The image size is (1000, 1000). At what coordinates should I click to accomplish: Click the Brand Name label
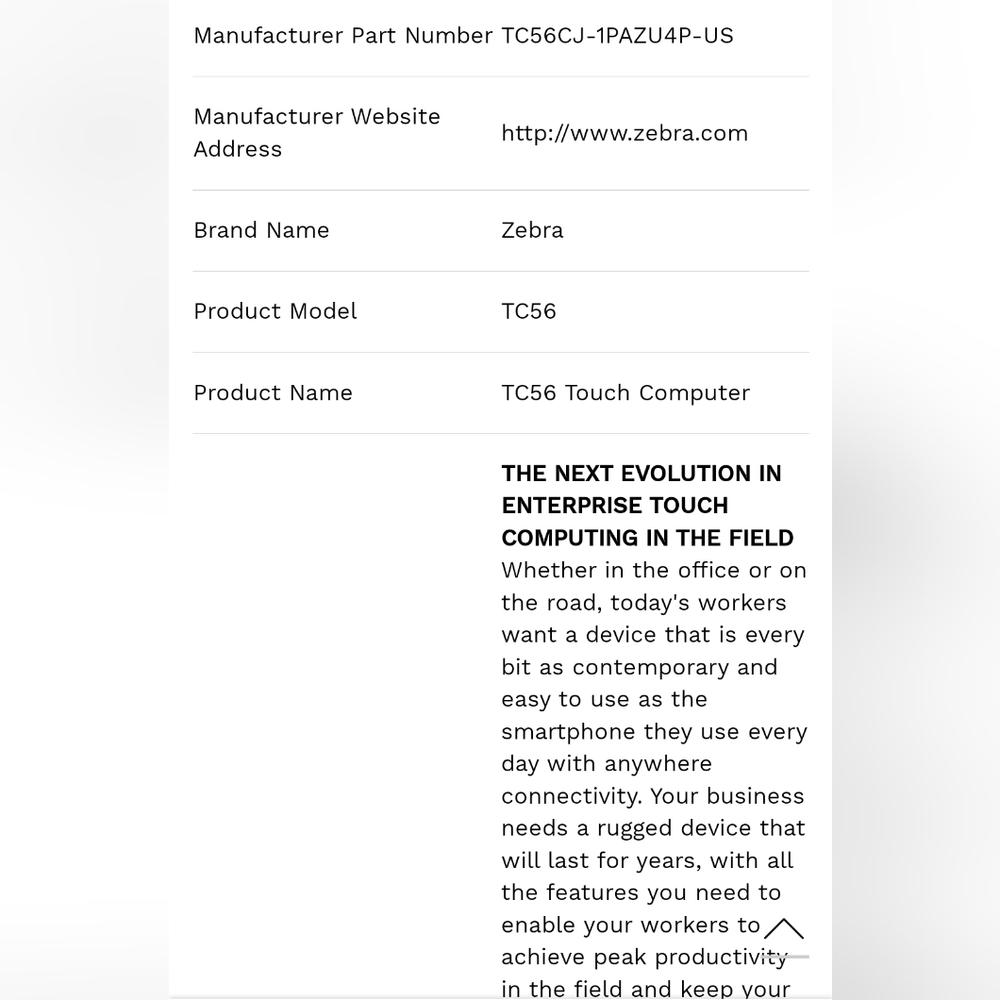(261, 230)
